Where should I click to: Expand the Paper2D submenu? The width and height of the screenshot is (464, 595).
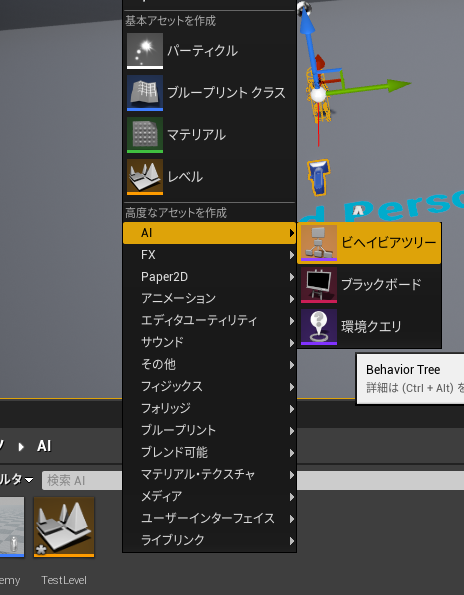209,277
